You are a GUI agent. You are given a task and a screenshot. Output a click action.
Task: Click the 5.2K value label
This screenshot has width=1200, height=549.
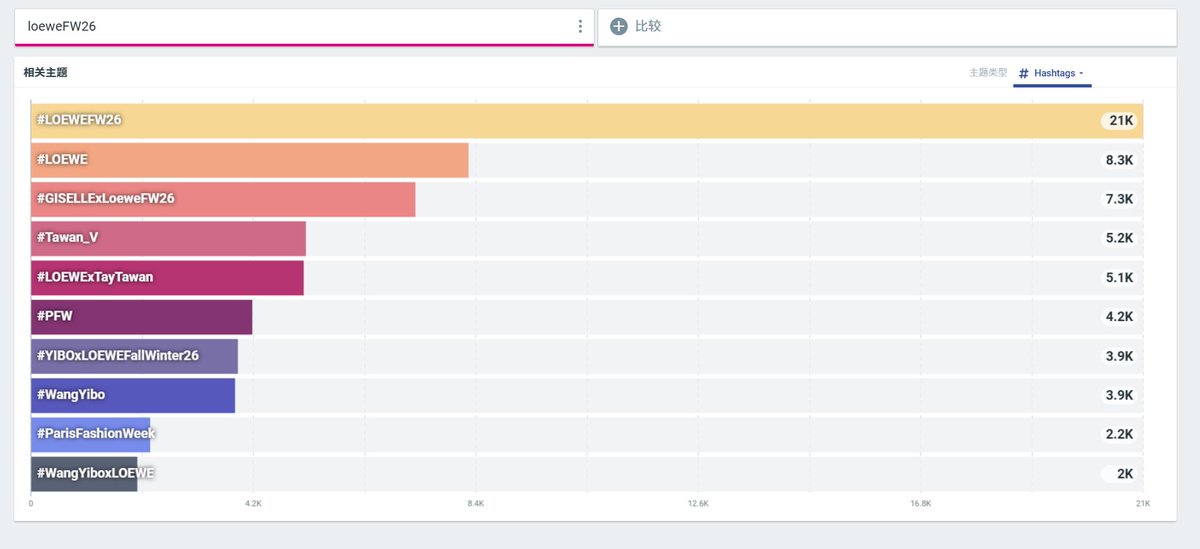1119,238
